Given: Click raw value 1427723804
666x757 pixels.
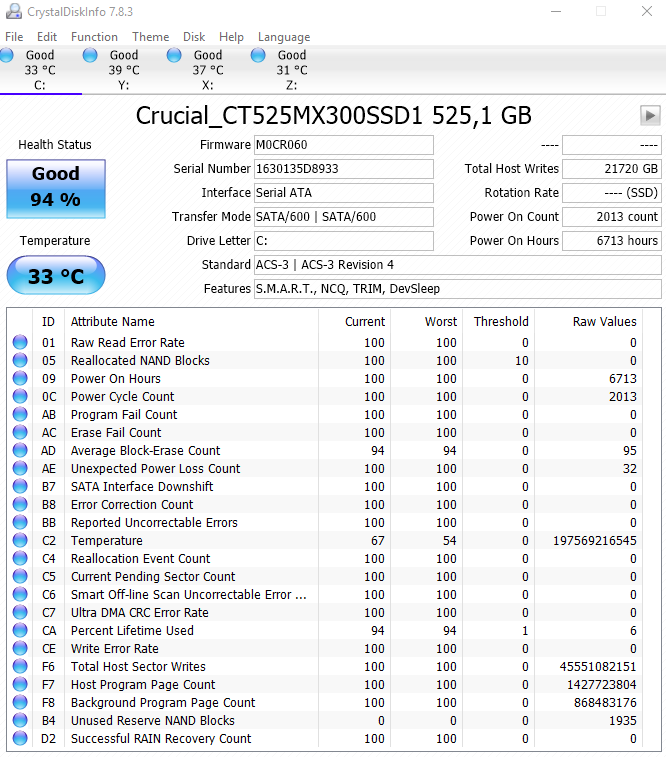Looking at the screenshot, I should pos(601,685).
